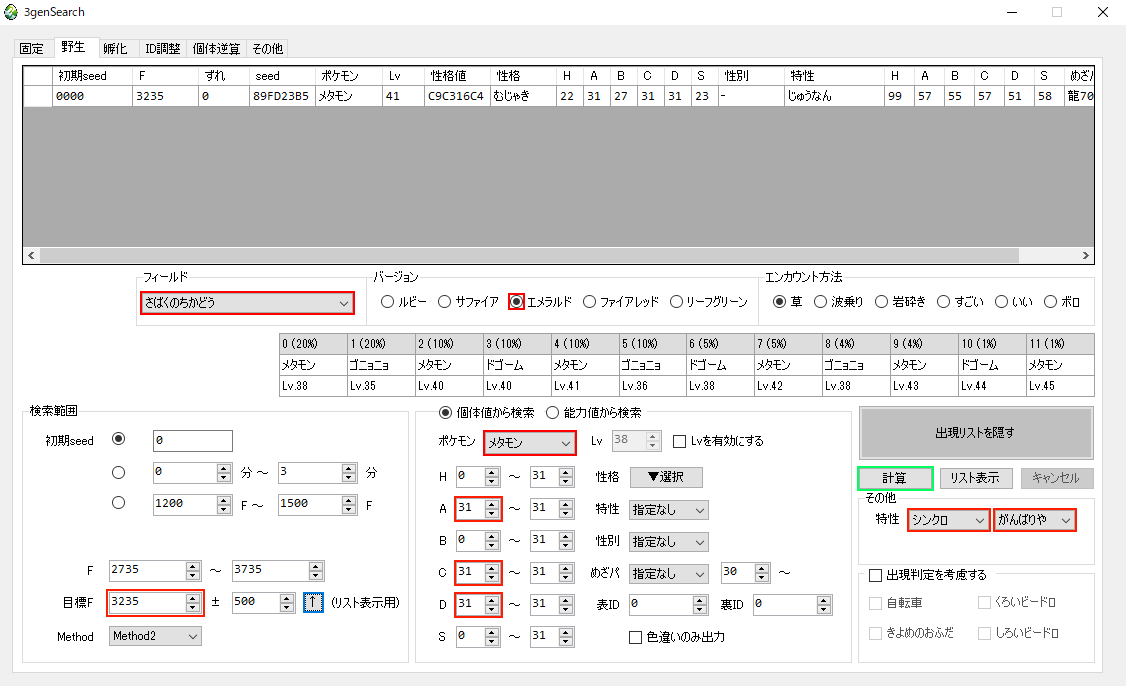Screen dimensions: 1126x686
Task: Select the 1200 F frame range radio option
Action: click(x=118, y=503)
